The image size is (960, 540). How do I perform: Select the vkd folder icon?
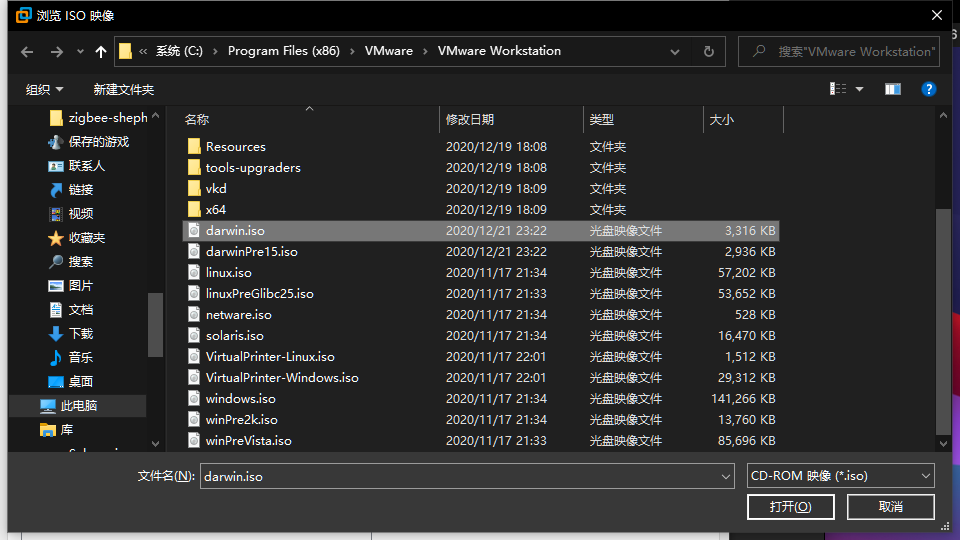coord(194,188)
